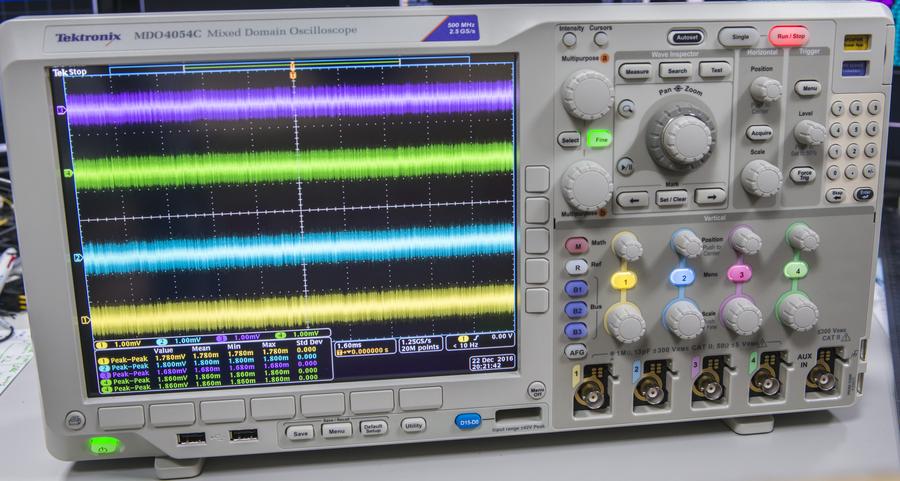
Task: Click the play/pause button below Zoom
Action: coord(626,166)
